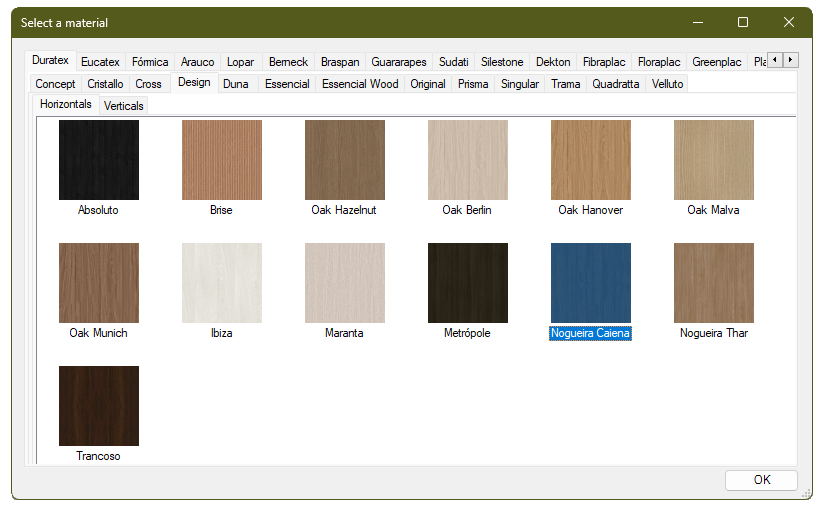This screenshot has height=508, width=820.
Task: Switch to the Cristallo collection tab
Action: tap(105, 84)
